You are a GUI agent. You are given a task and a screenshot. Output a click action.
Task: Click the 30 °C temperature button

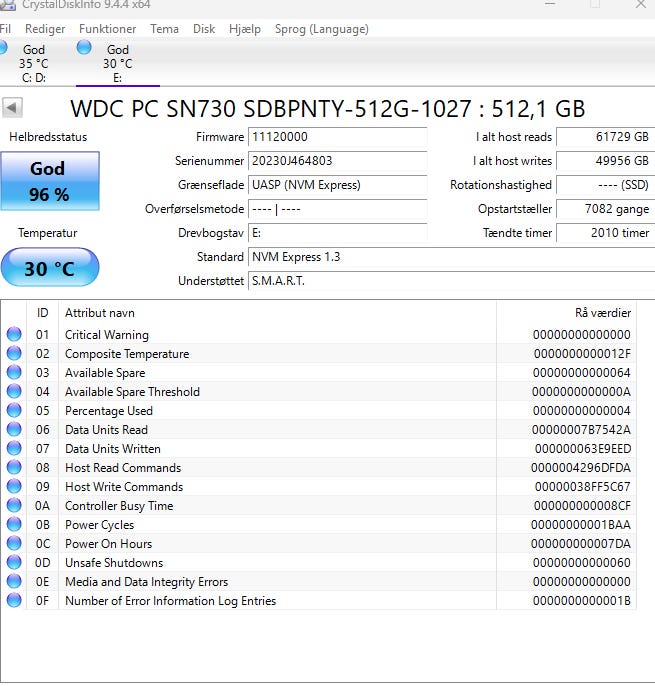coord(49,268)
